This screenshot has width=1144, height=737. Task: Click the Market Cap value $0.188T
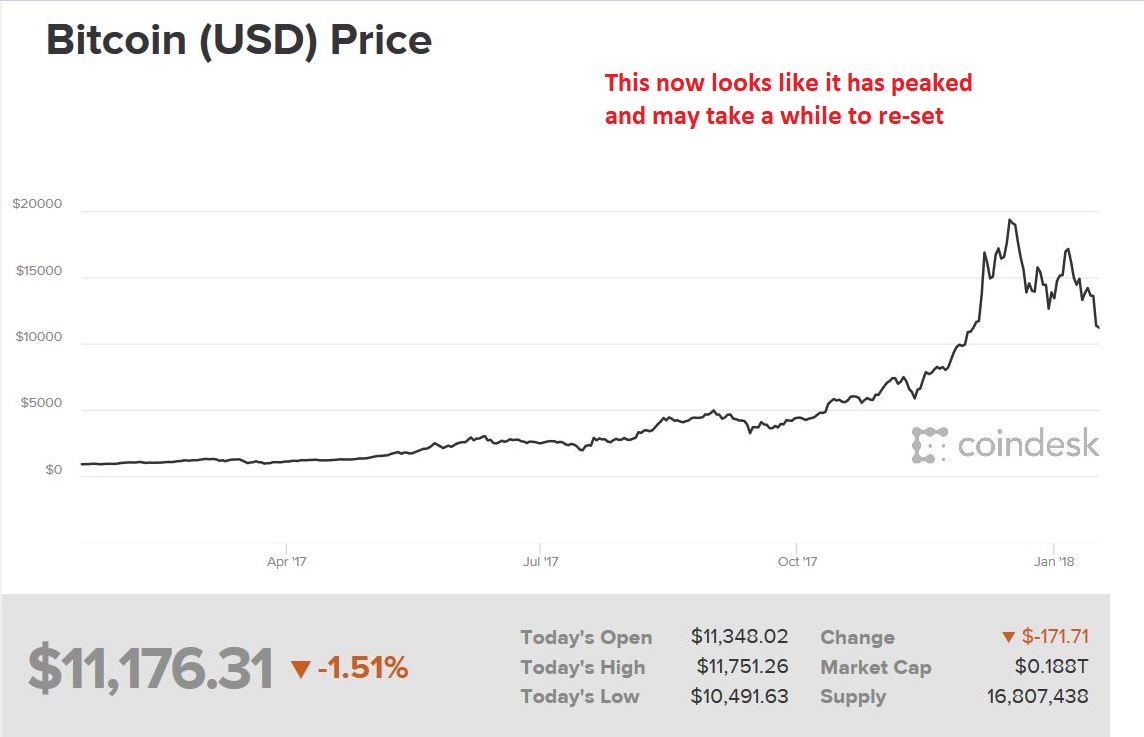tap(1051, 667)
